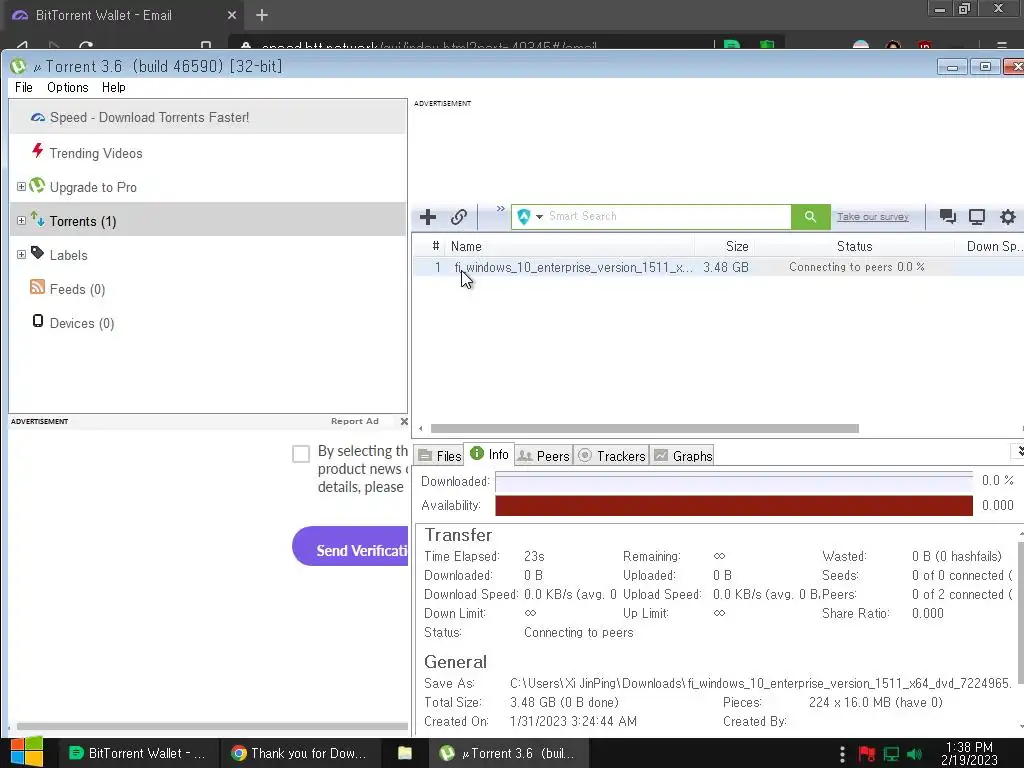Click the Report Ad link
This screenshot has width=1024, height=768.
pyautogui.click(x=355, y=421)
